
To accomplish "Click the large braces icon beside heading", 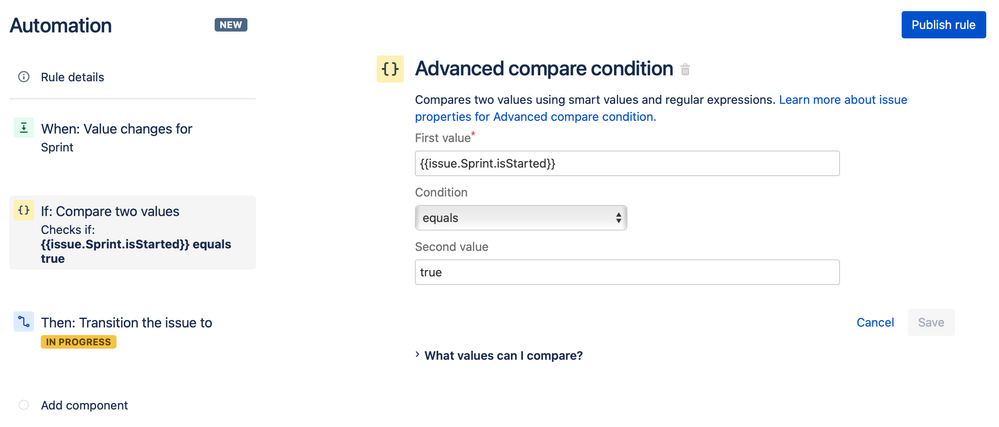I will coord(390,69).
